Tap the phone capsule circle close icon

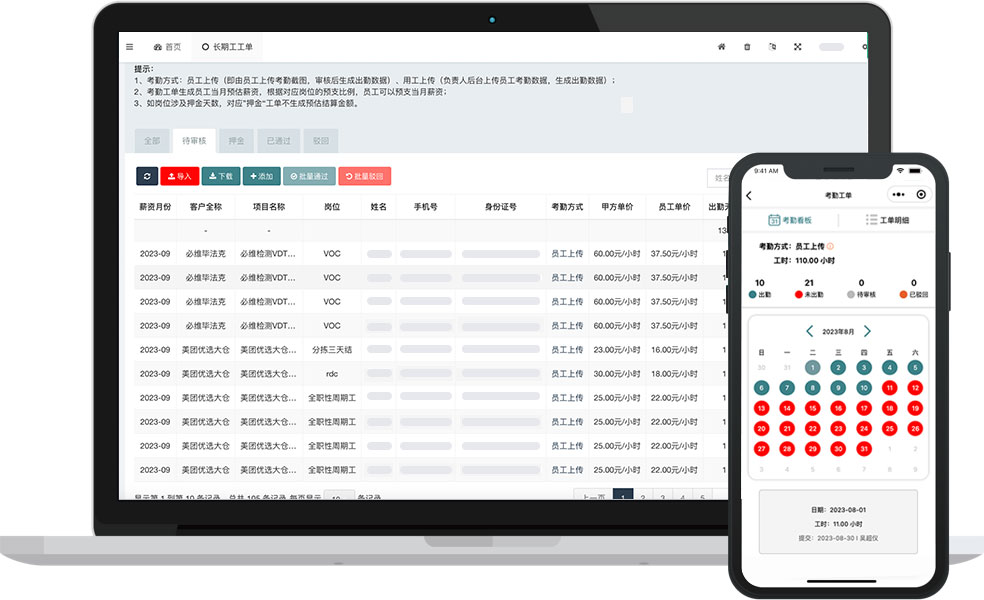(921, 195)
